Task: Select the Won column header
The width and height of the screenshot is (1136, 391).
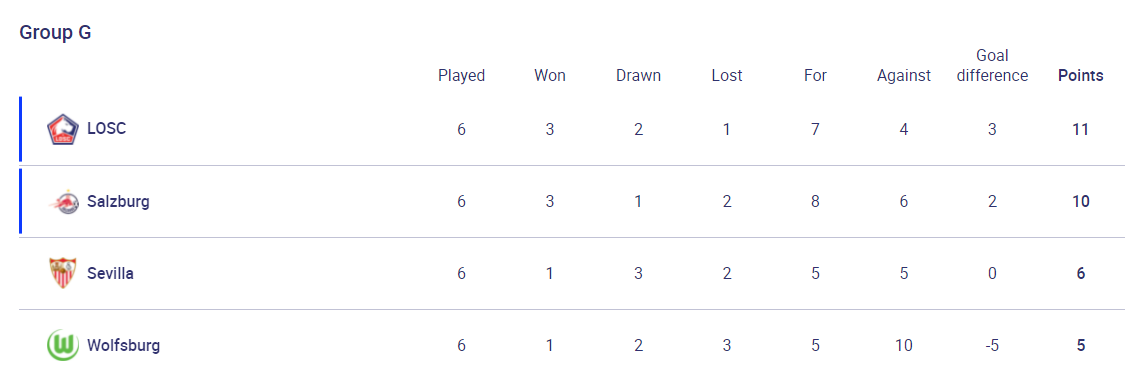Action: pyautogui.click(x=550, y=75)
